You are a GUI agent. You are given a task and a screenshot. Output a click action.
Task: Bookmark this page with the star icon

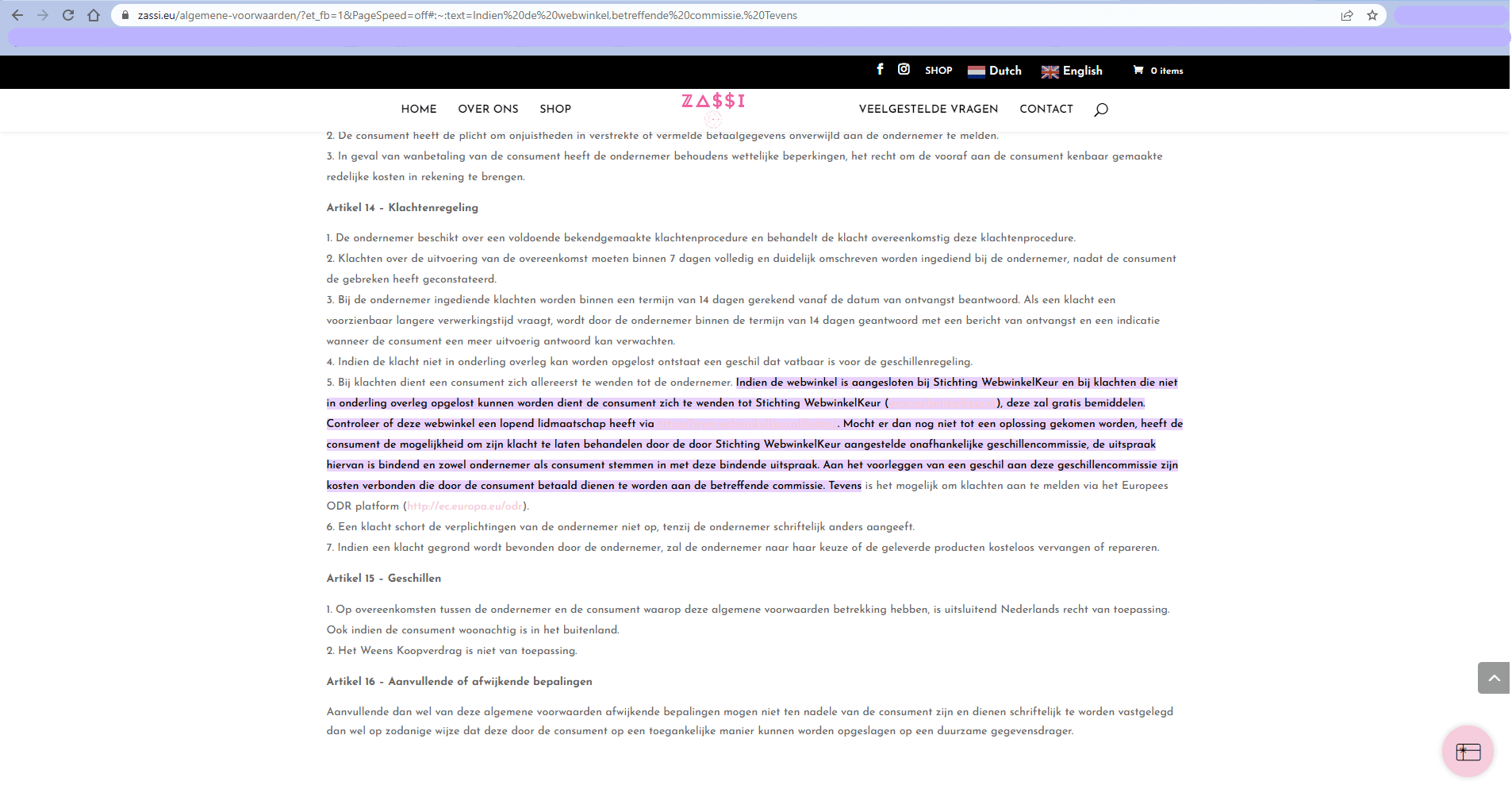click(x=1372, y=15)
